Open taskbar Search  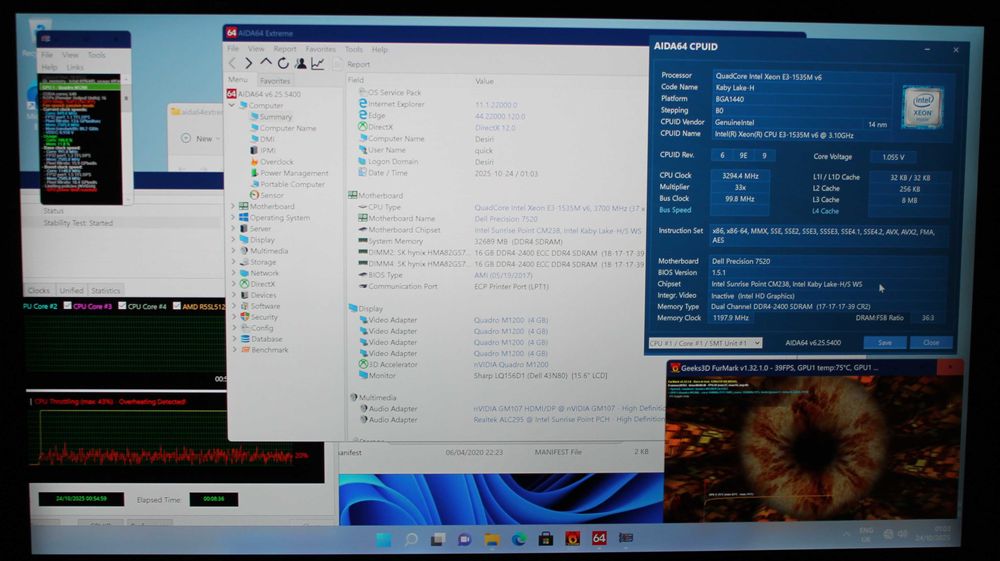tap(411, 539)
